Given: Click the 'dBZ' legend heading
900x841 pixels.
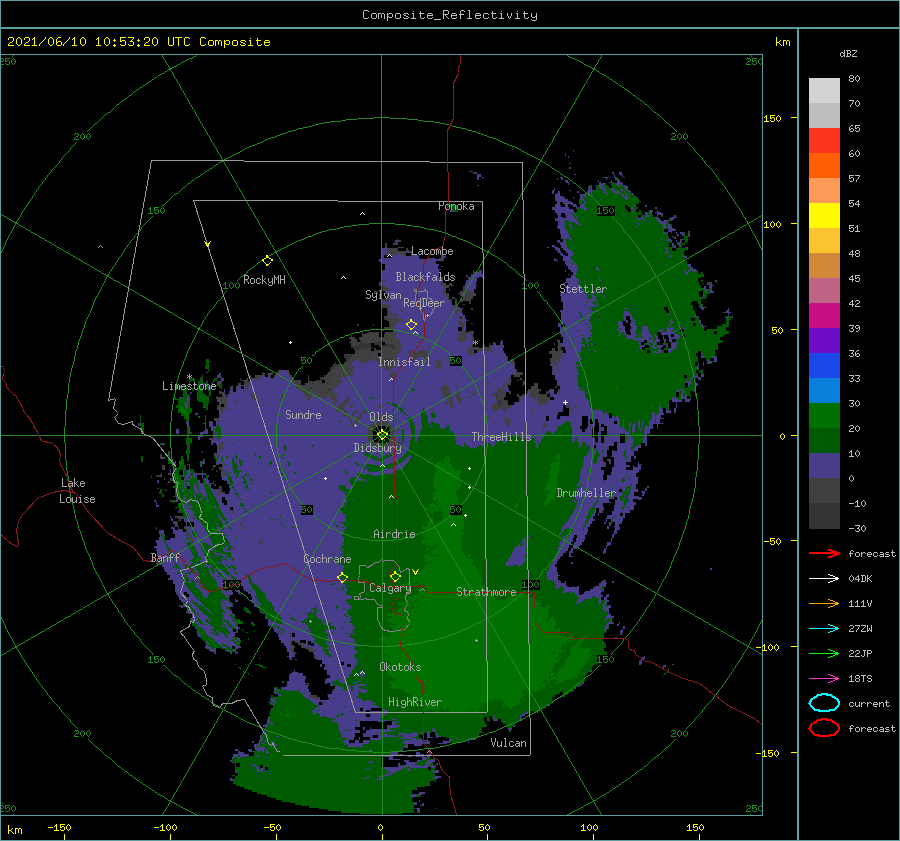Looking at the screenshot, I should click(848, 53).
